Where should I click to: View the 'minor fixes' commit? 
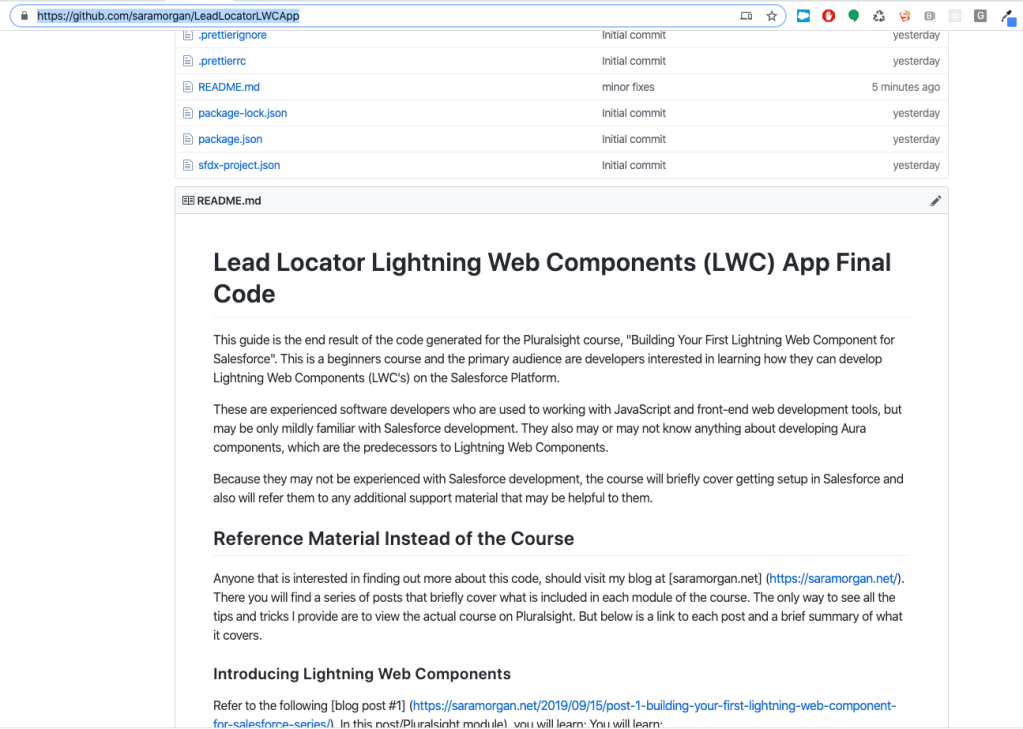coord(628,87)
